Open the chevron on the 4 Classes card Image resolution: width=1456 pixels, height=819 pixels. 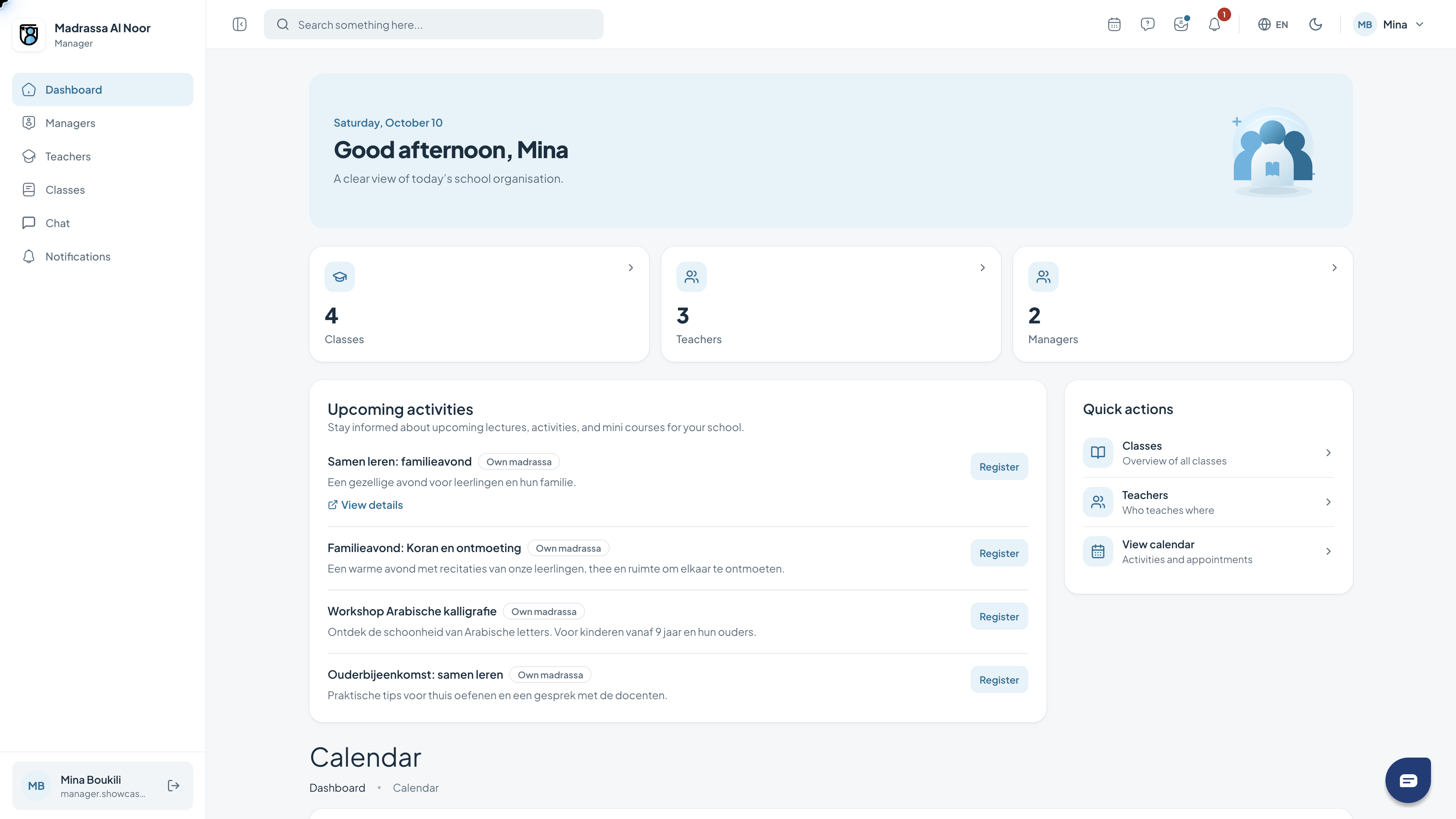(631, 267)
